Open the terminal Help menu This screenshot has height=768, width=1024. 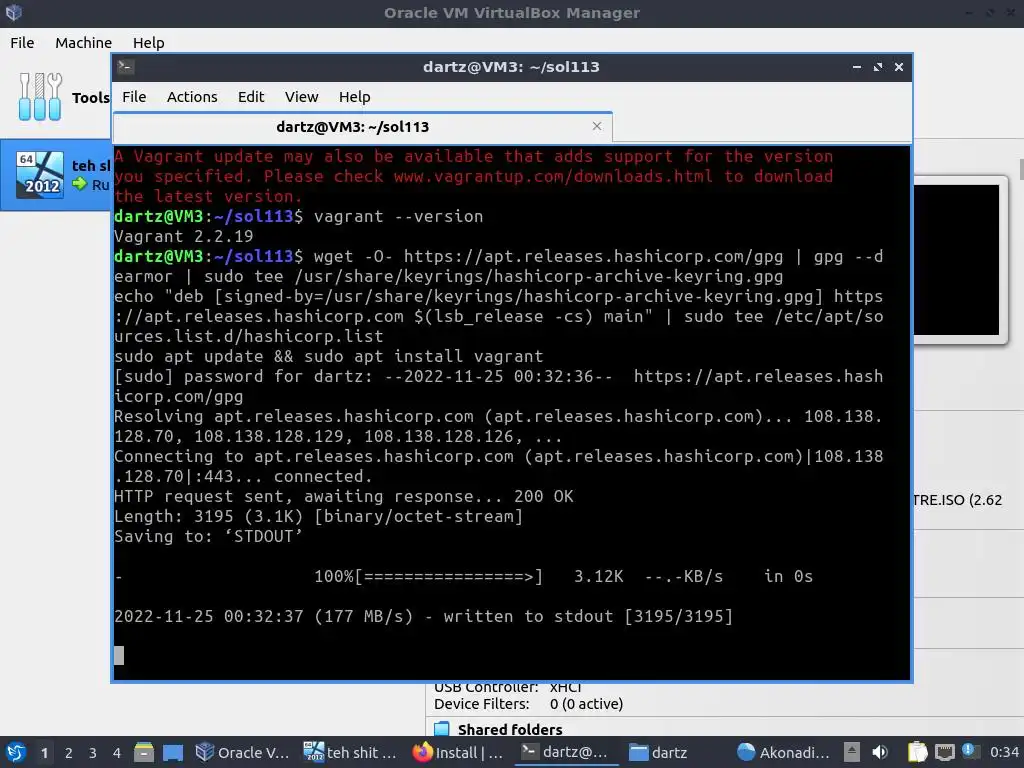[355, 97]
